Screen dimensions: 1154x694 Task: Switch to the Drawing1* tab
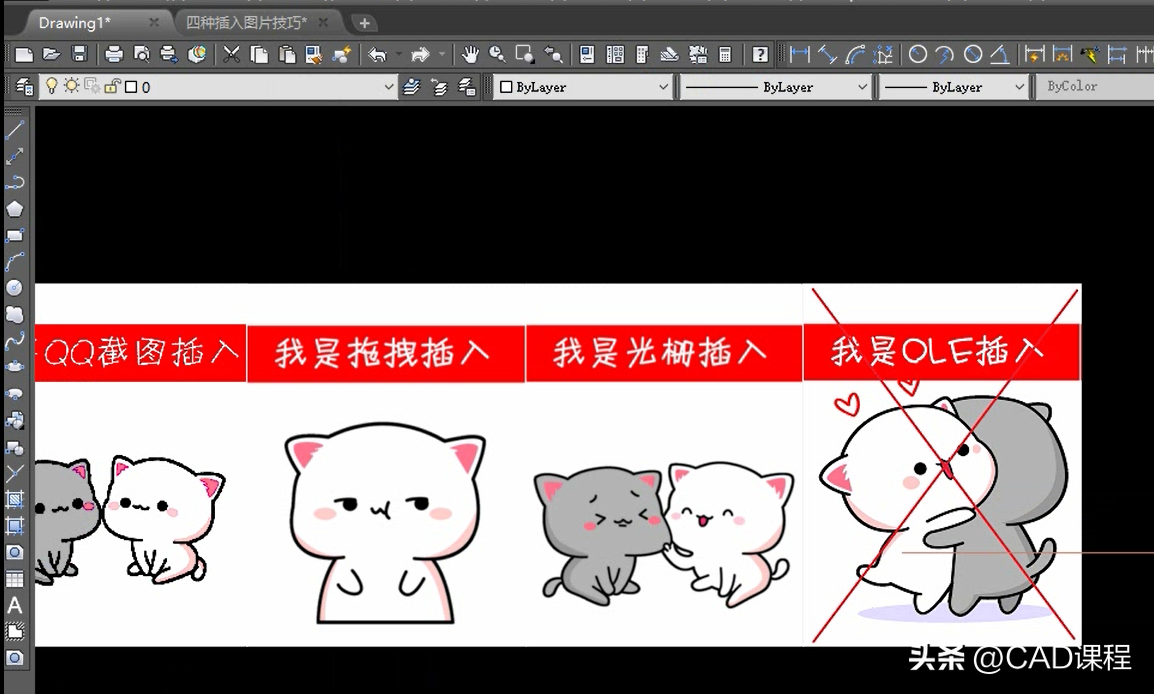tap(74, 23)
